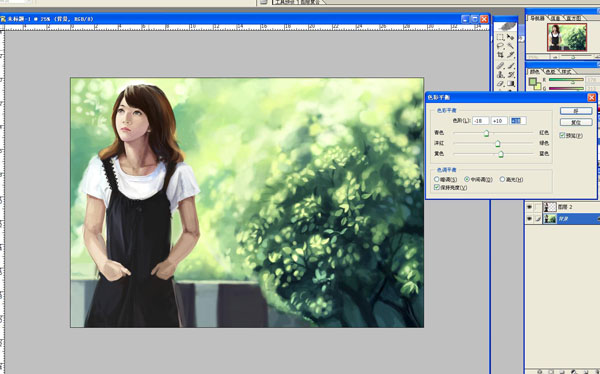
Task: Select the Rectangular Marquee tool
Action: tap(500, 37)
